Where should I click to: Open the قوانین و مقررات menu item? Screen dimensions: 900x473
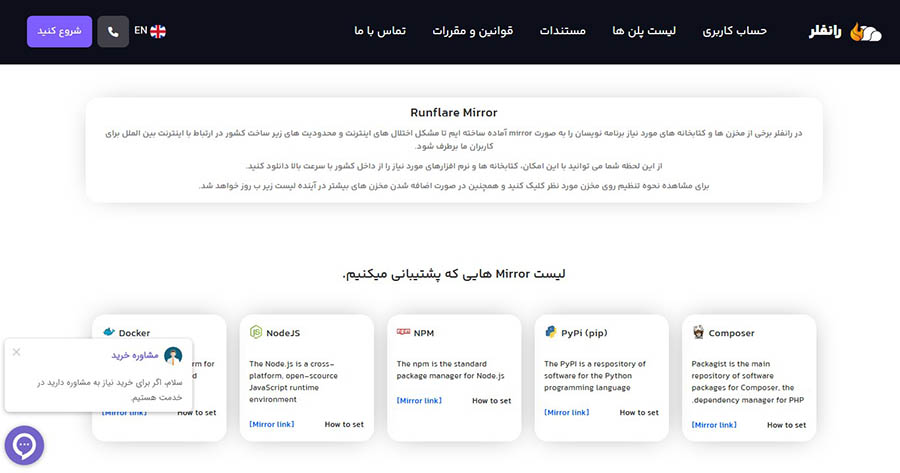(x=472, y=31)
